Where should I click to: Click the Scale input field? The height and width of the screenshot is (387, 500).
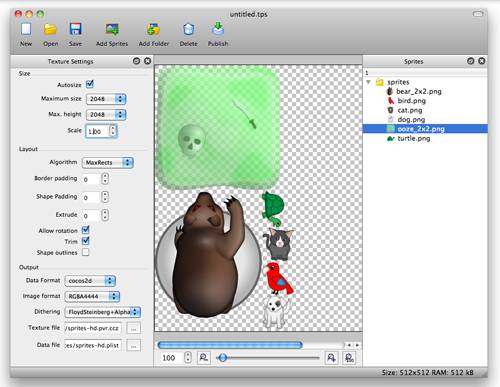point(97,131)
